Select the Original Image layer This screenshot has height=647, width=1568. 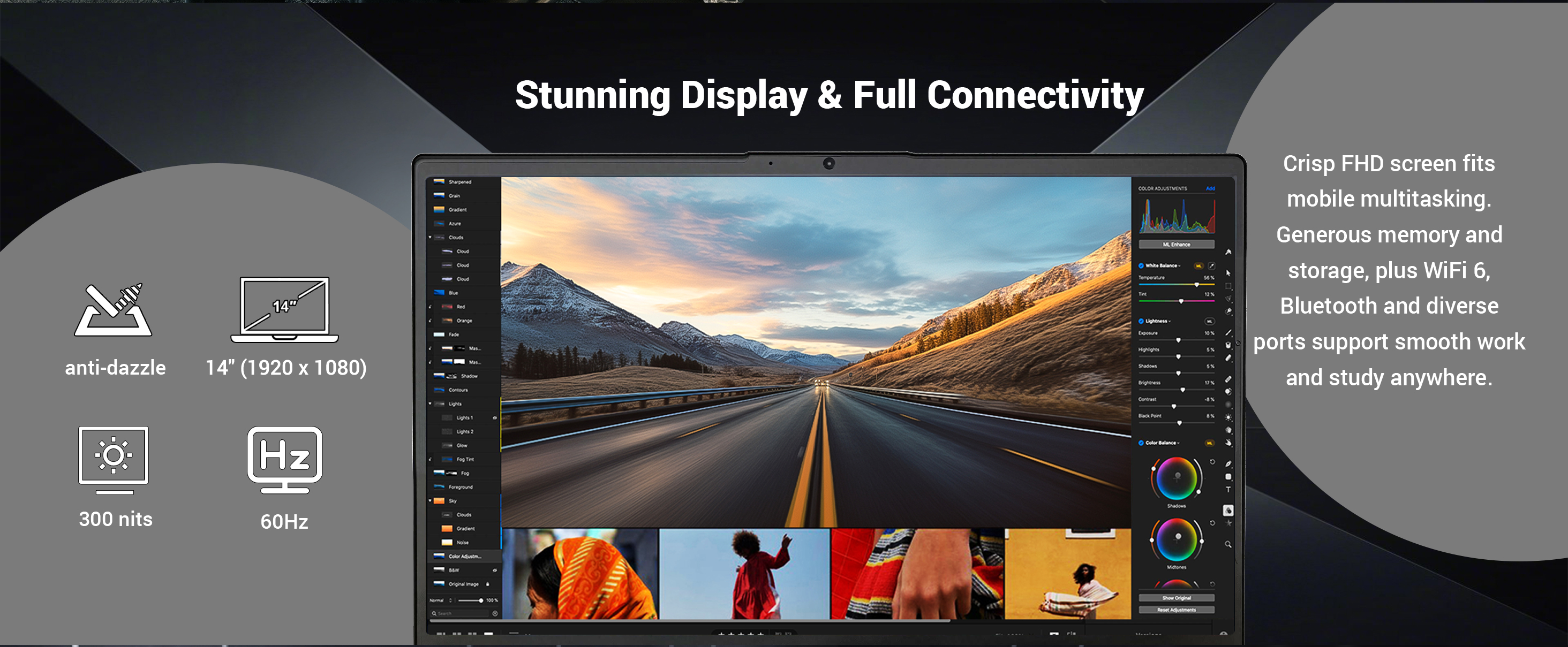tap(464, 584)
